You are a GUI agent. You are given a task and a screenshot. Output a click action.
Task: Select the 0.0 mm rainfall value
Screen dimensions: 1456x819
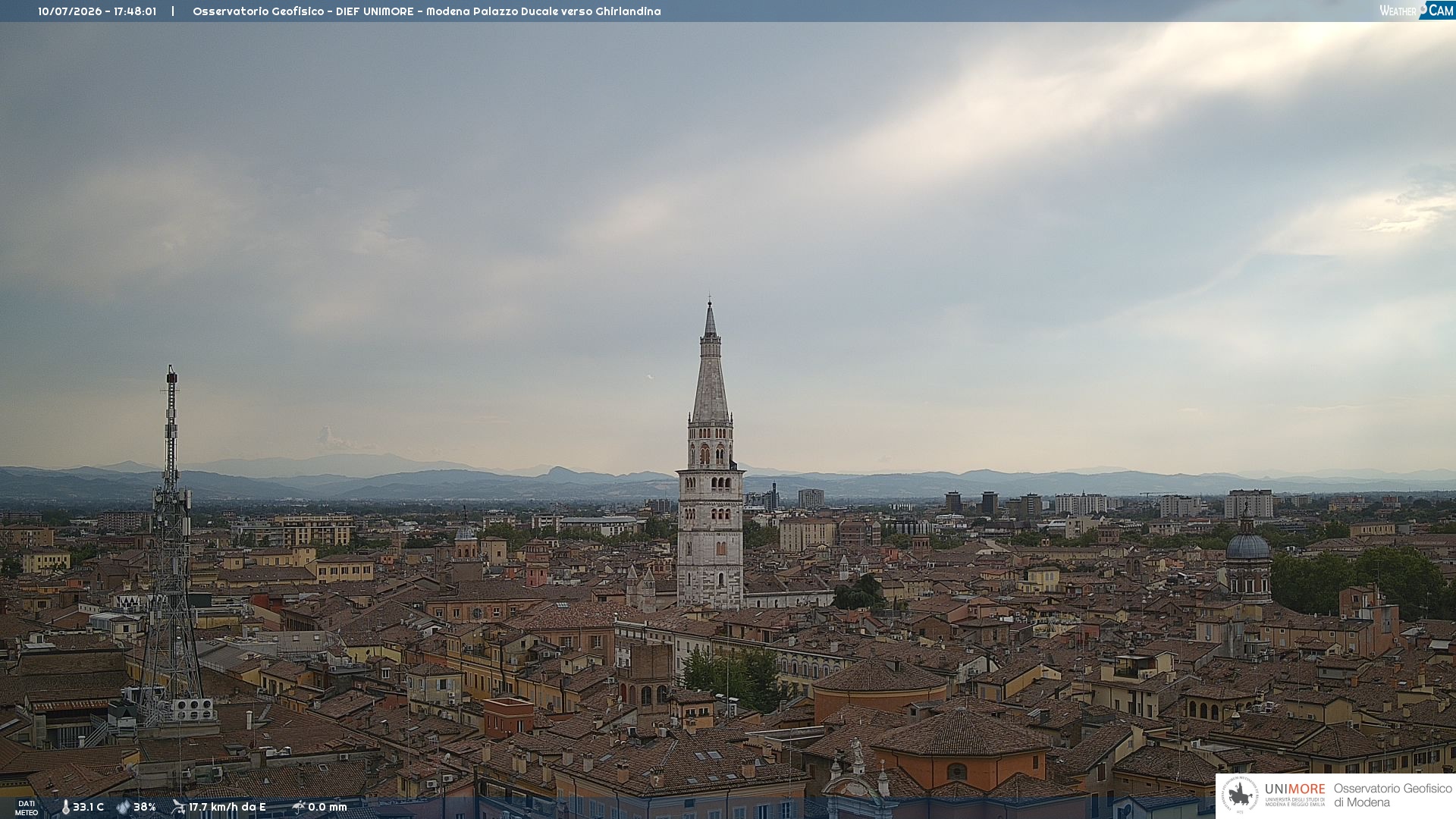[328, 807]
